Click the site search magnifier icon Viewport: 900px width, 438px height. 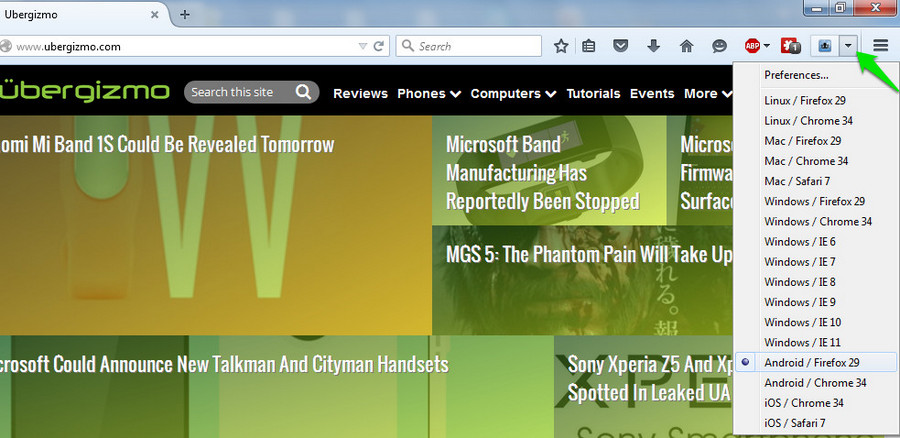point(304,92)
